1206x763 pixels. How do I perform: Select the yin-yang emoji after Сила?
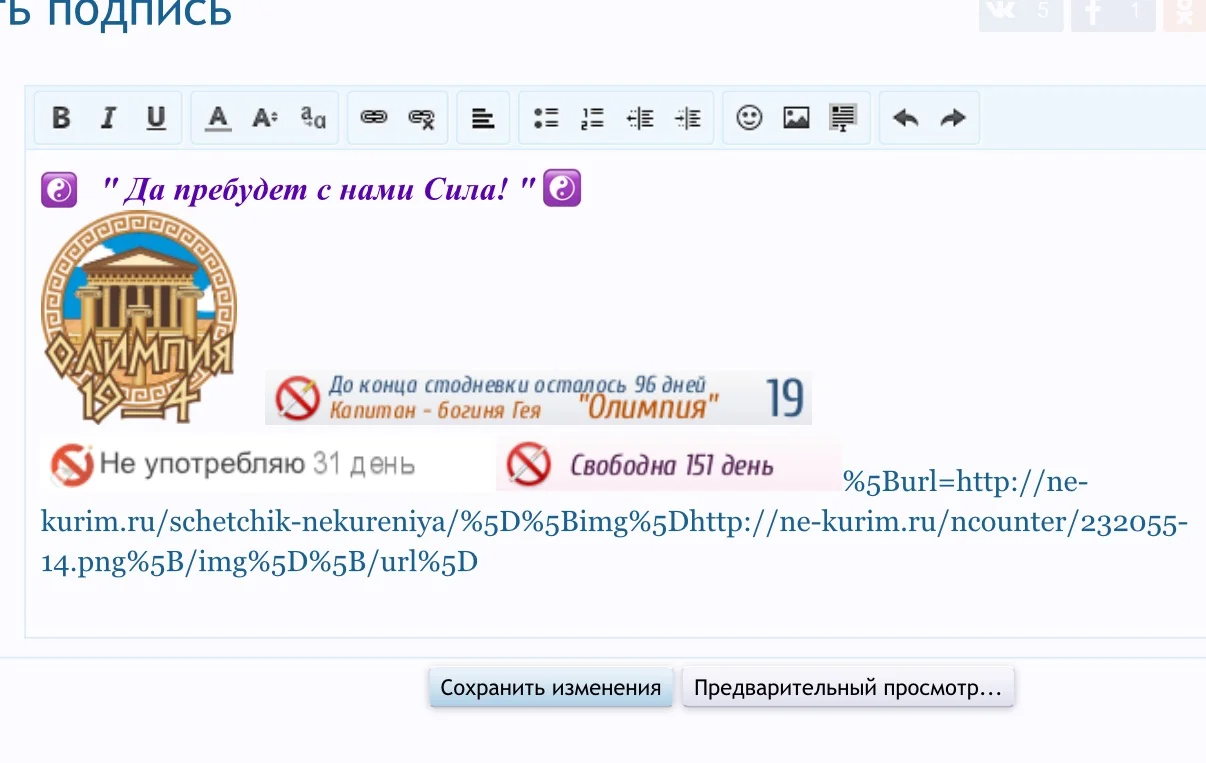click(x=562, y=189)
